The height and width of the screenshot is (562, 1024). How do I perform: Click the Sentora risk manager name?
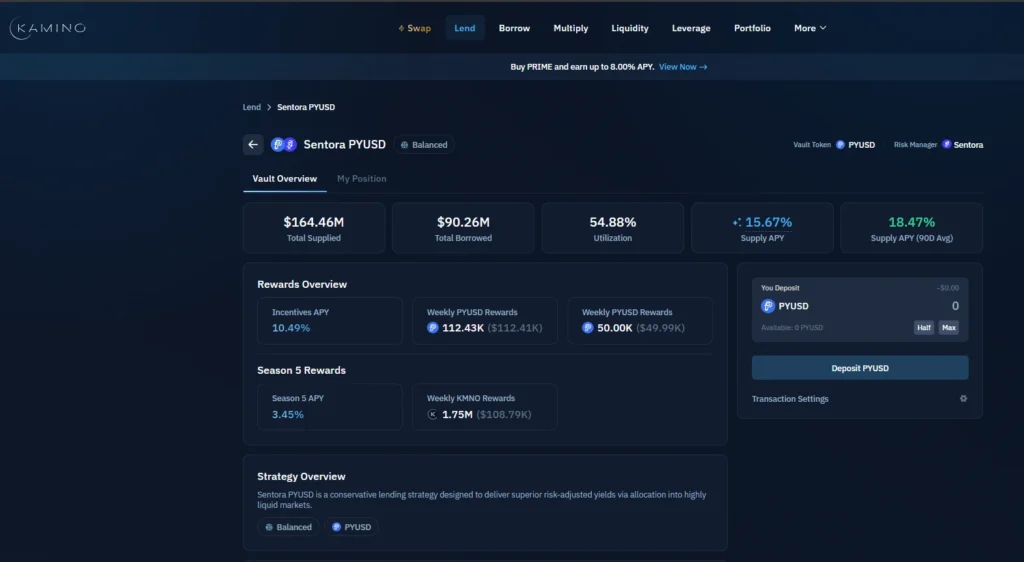[x=968, y=145]
